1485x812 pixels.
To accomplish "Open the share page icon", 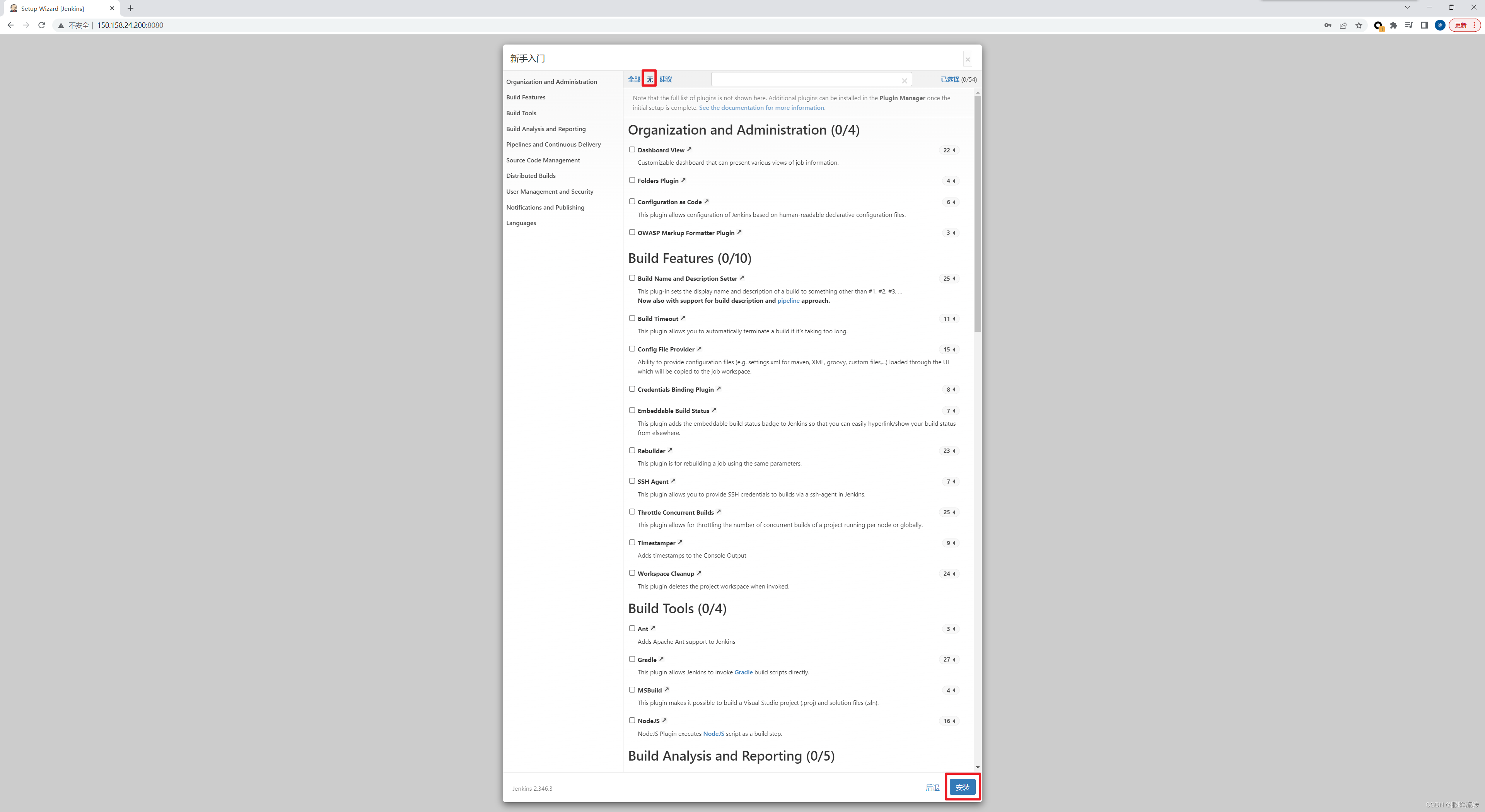I will [1343, 25].
